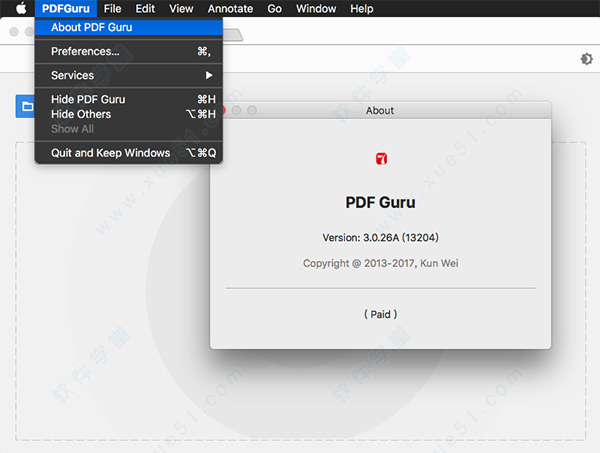Click the ( Paid ) license text
The image size is (600, 453).
click(380, 314)
